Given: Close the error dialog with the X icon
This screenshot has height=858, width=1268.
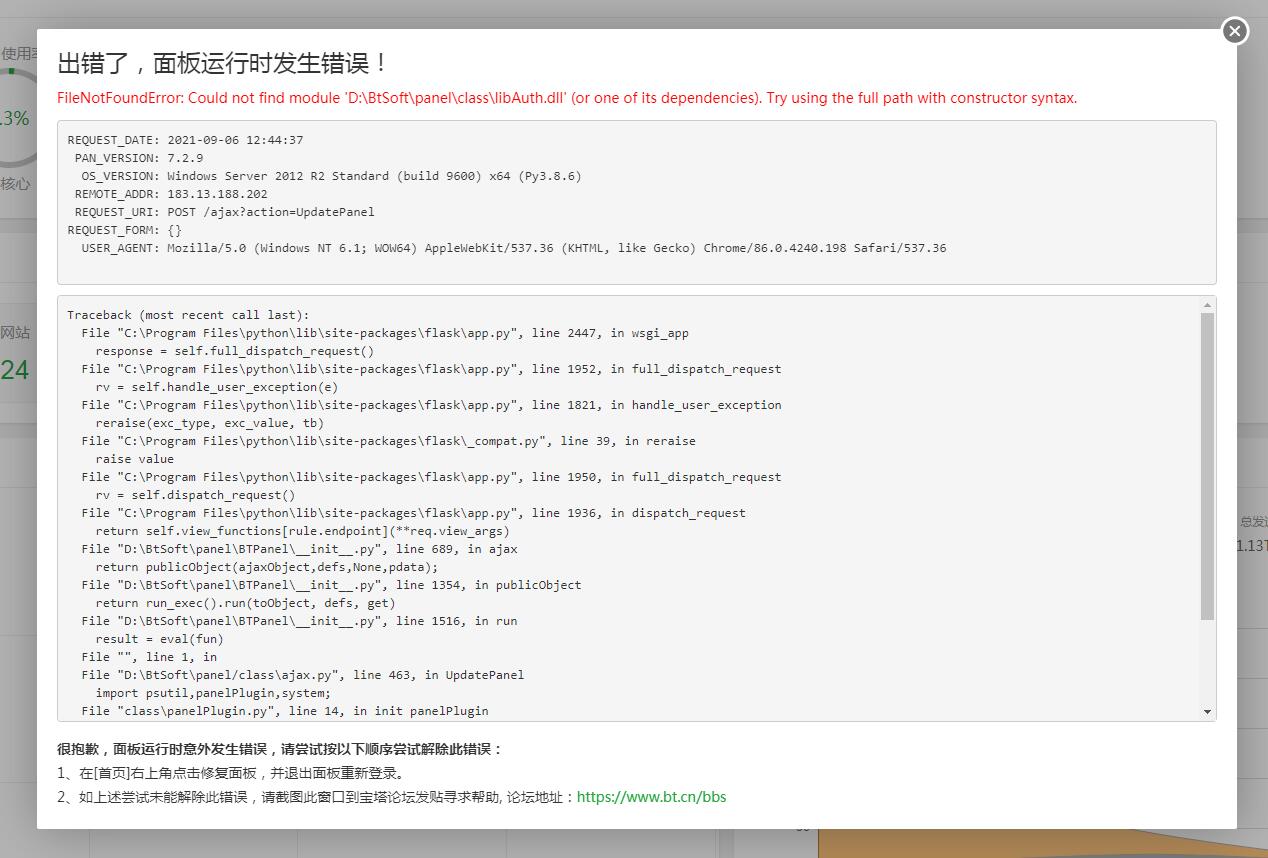Looking at the screenshot, I should point(1235,31).
